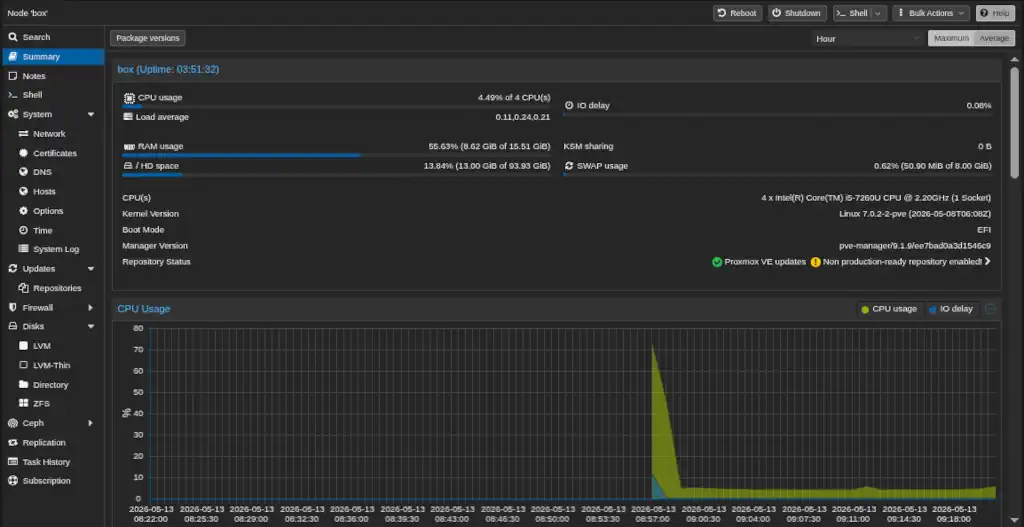Click the LVM square icon
Screen dimensions: 1024x527
pos(24,345)
